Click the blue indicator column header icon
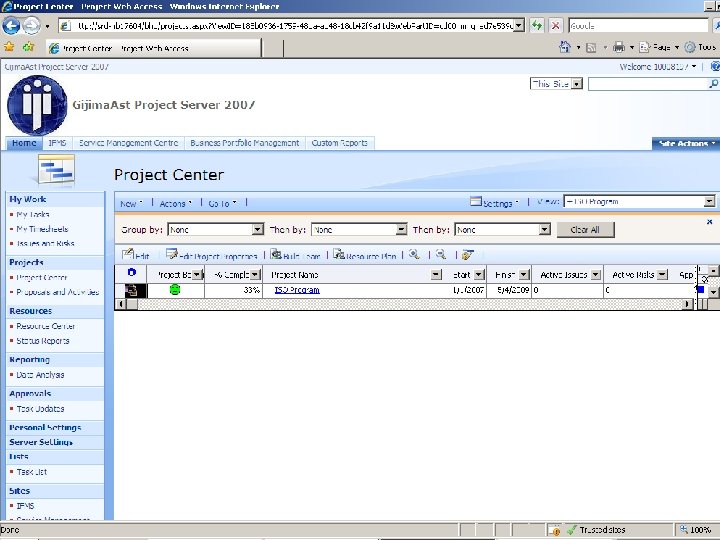This screenshot has height=540, width=720. click(132, 272)
